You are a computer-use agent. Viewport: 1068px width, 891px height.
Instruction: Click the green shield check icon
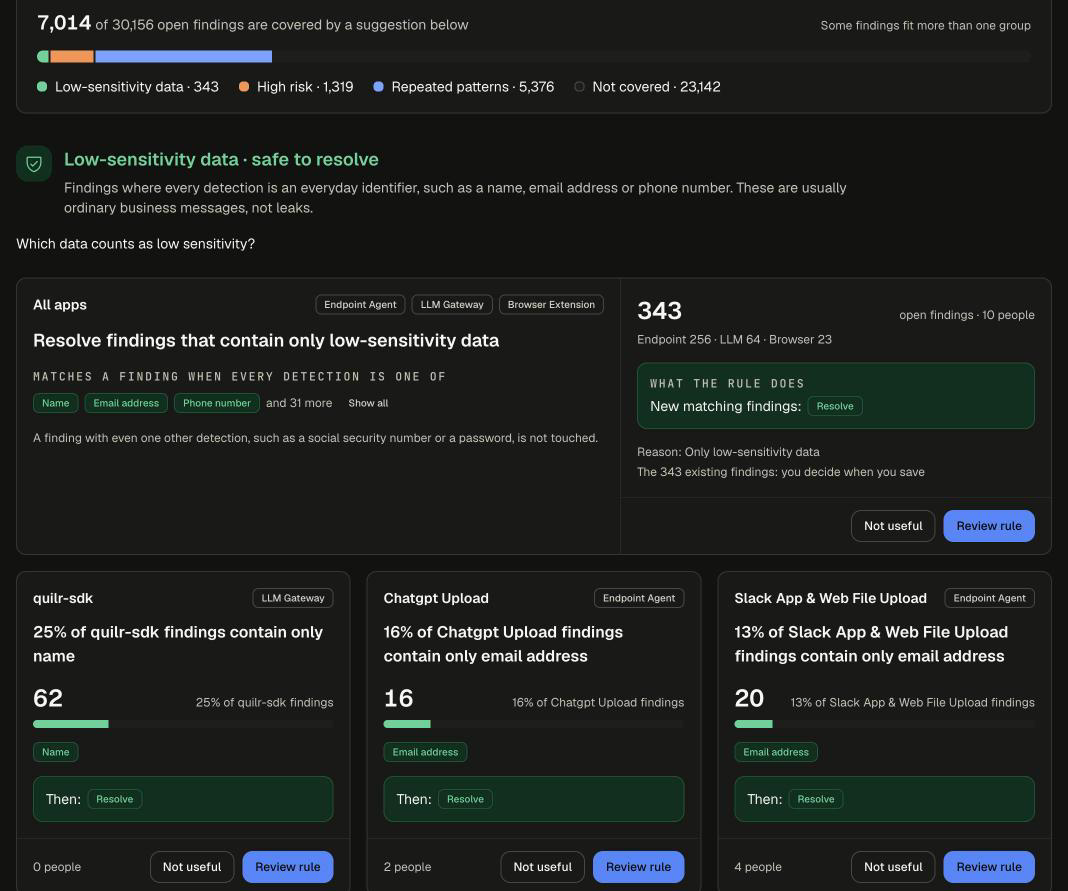[34, 163]
